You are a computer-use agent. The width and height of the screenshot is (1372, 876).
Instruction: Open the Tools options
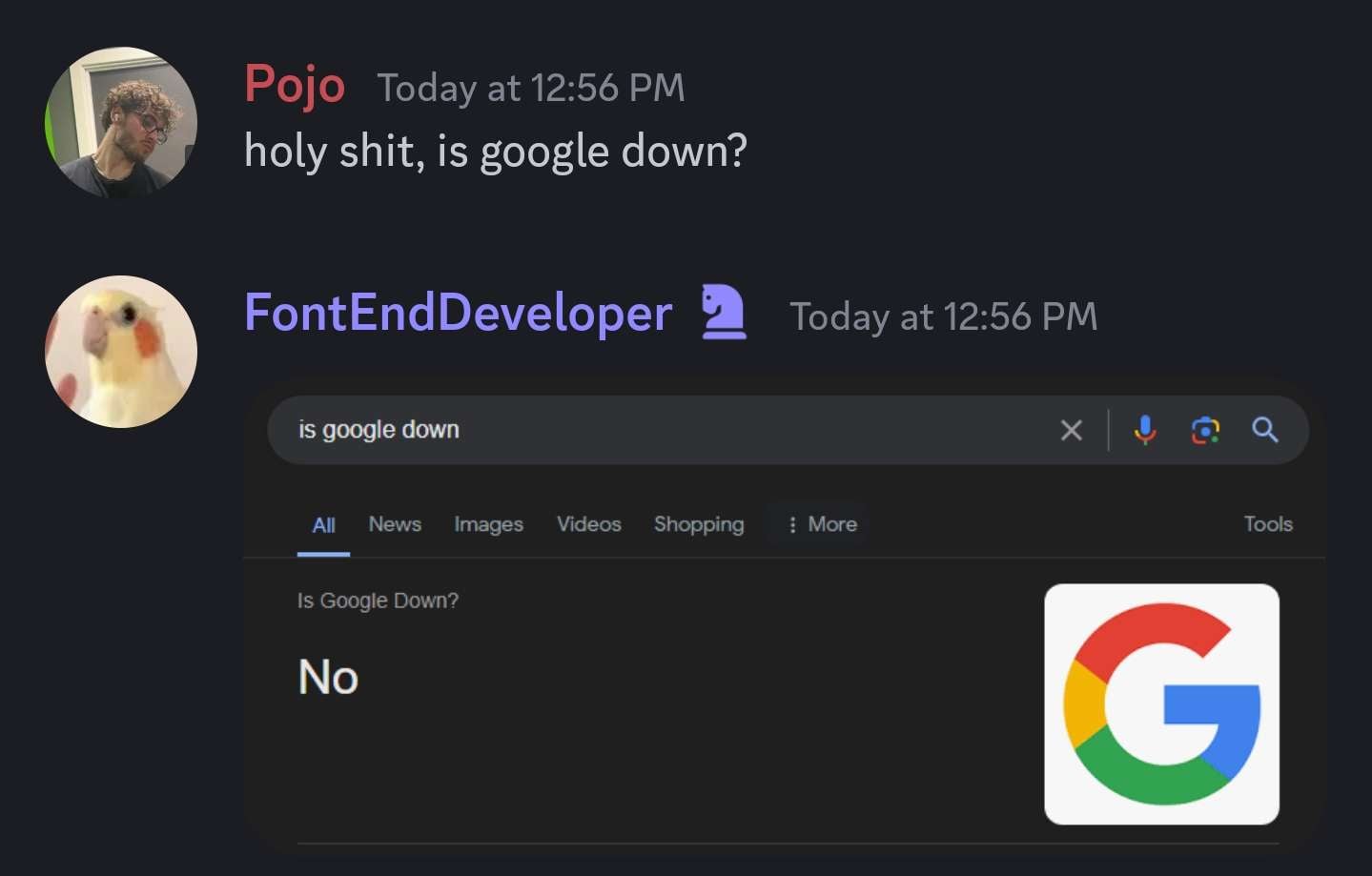1267,524
